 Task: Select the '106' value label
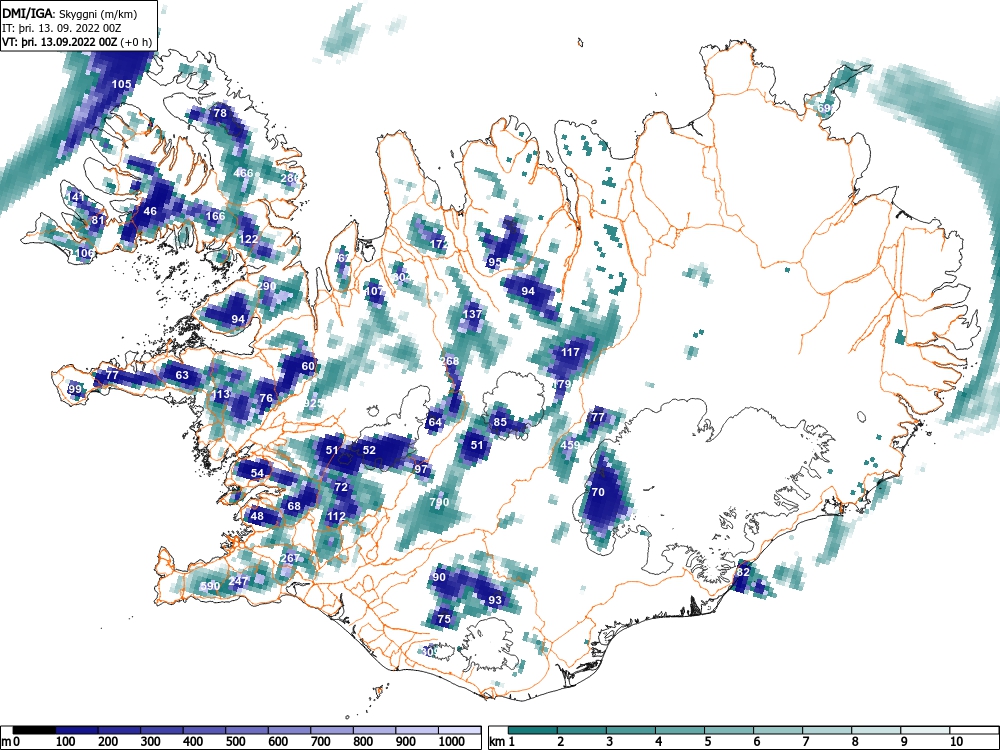(85, 253)
